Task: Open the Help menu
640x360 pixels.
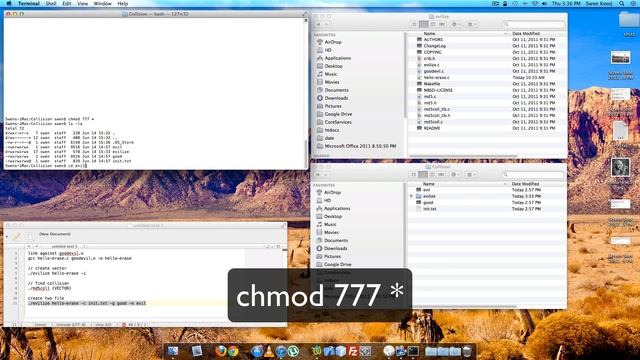Action: [122, 3]
